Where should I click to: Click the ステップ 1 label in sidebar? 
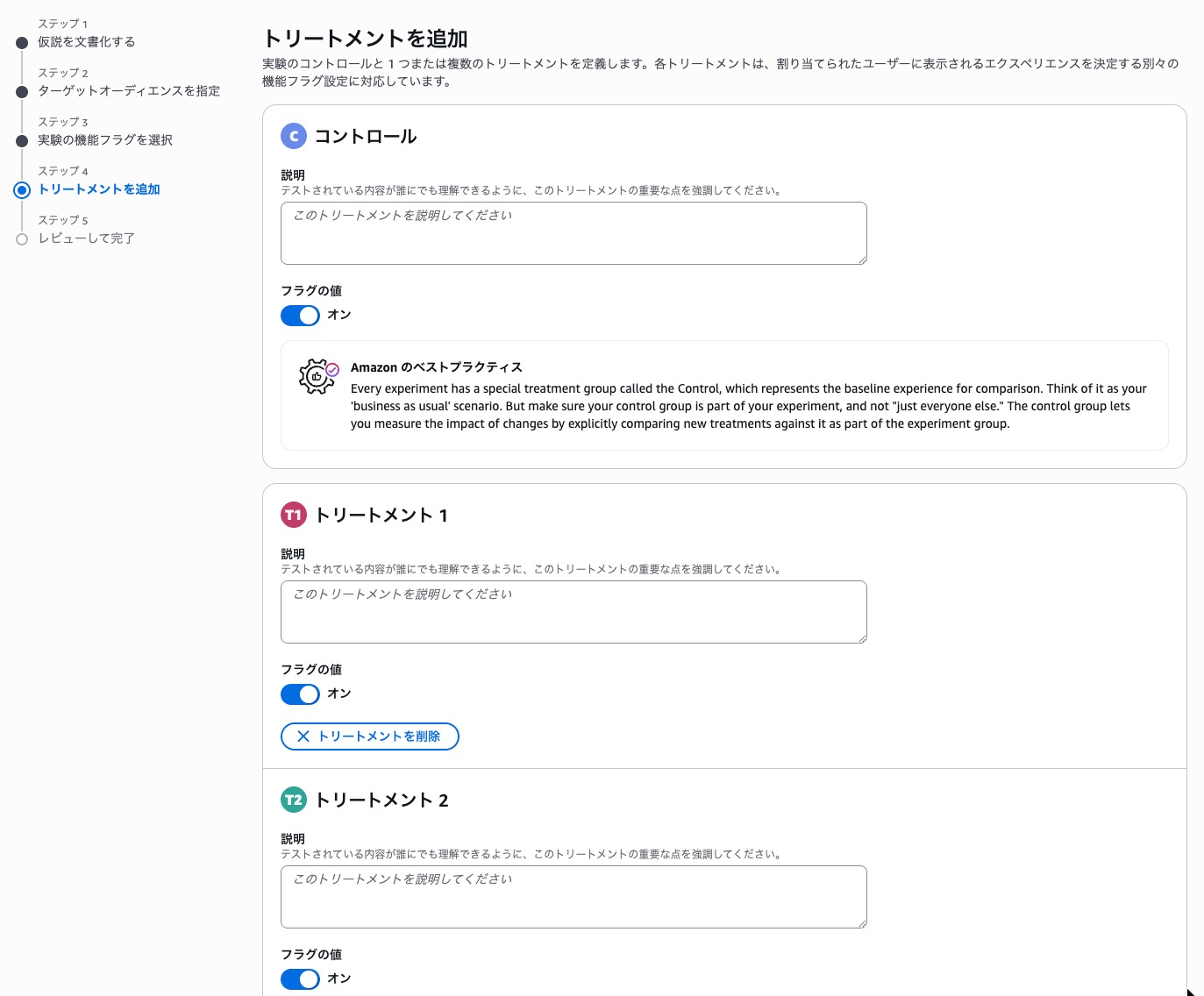(x=63, y=24)
